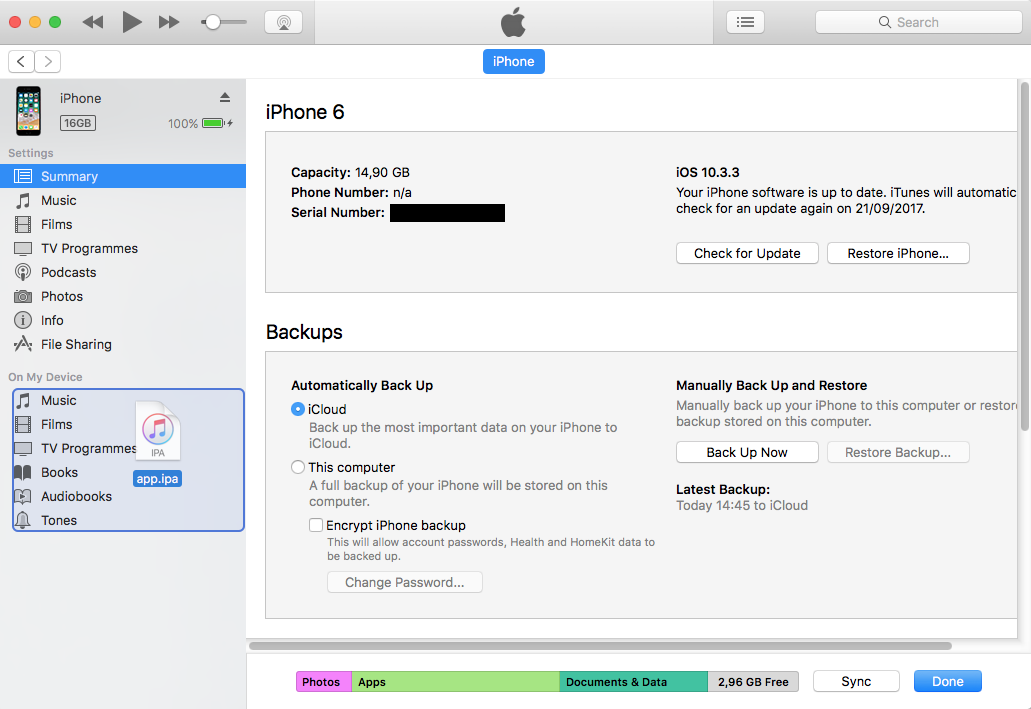The width and height of the screenshot is (1031, 709).
Task: Click the Sync button
Action: tap(856, 681)
